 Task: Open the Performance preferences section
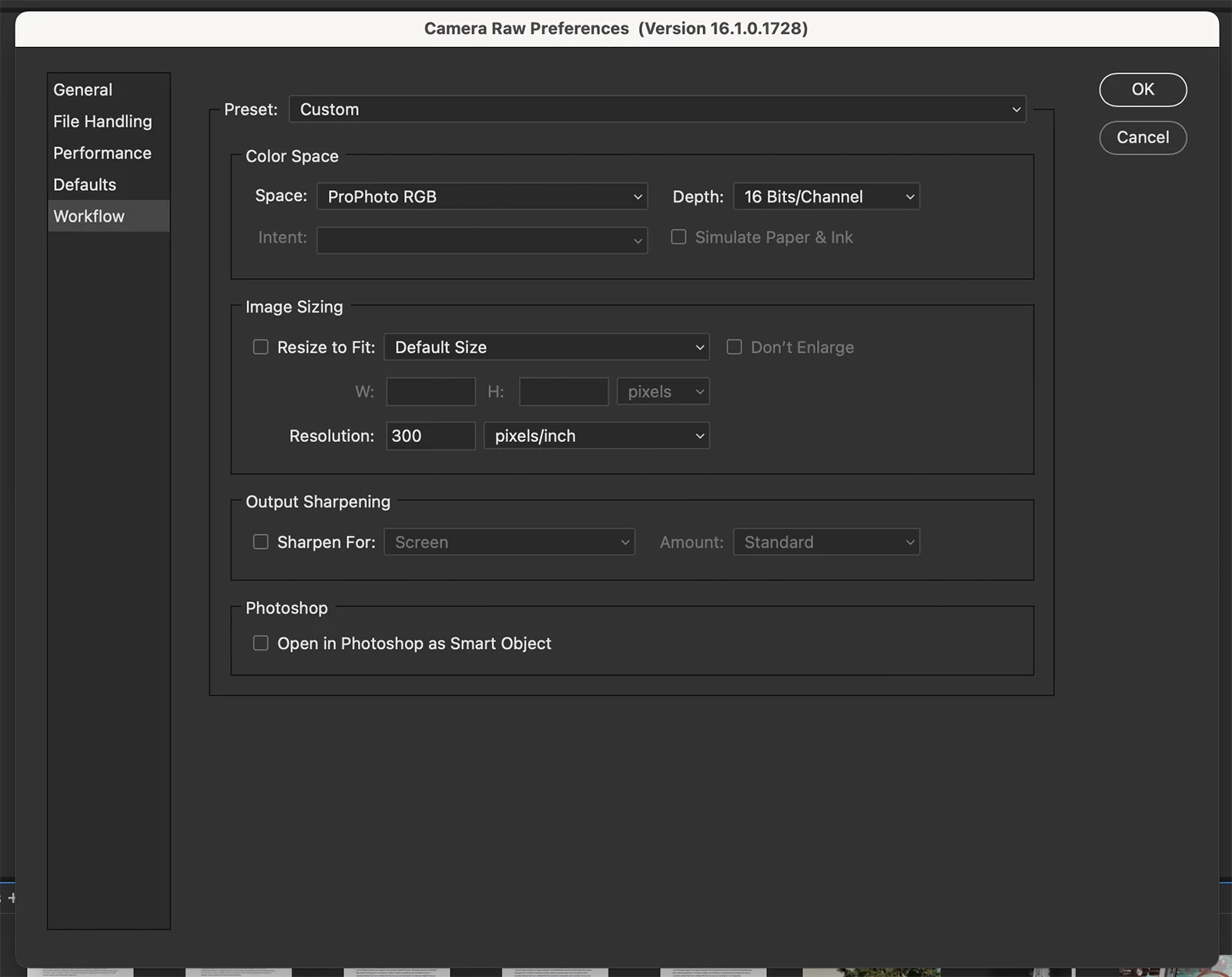[x=108, y=153]
